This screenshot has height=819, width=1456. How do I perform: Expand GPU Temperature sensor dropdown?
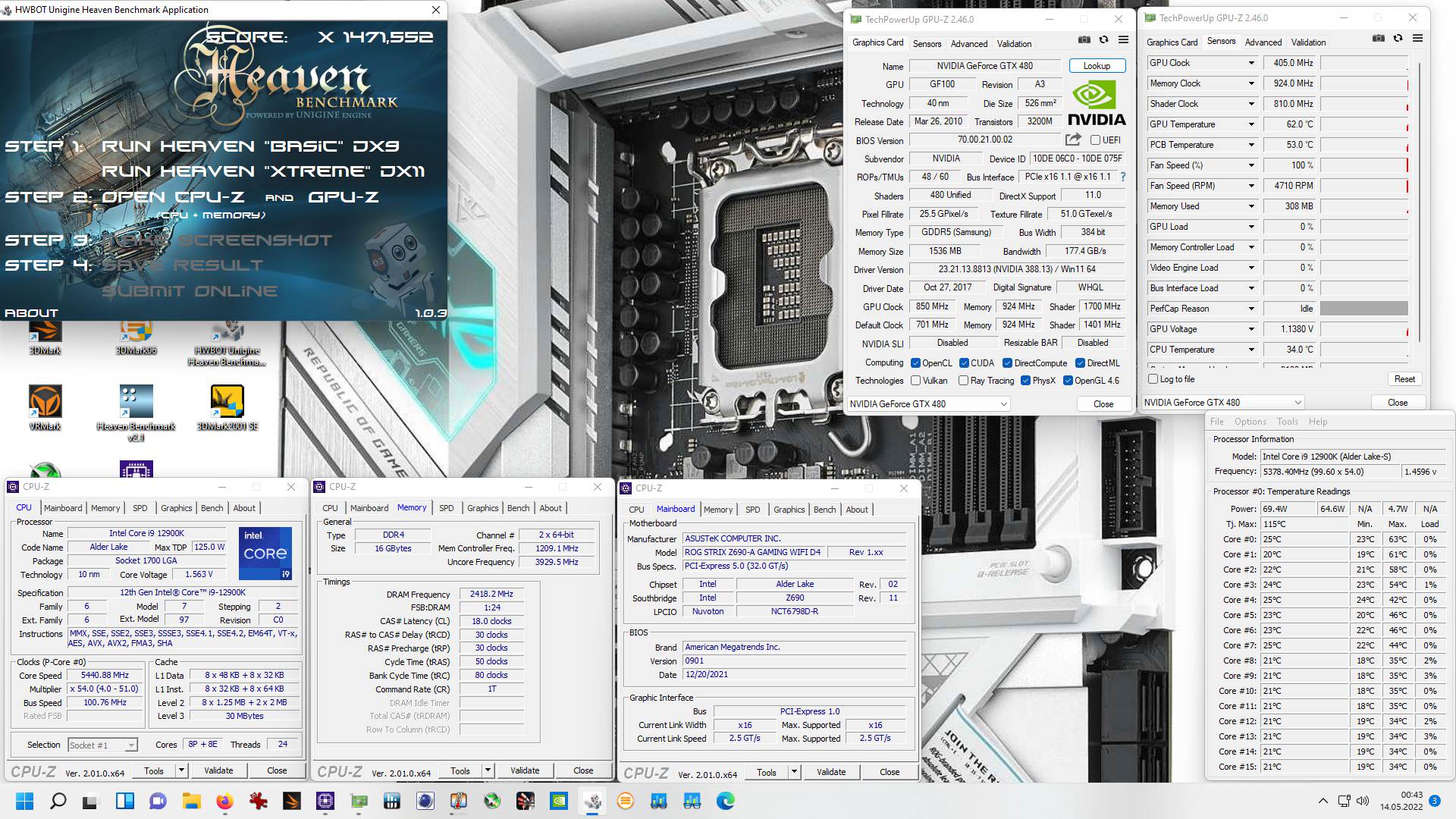point(1250,124)
